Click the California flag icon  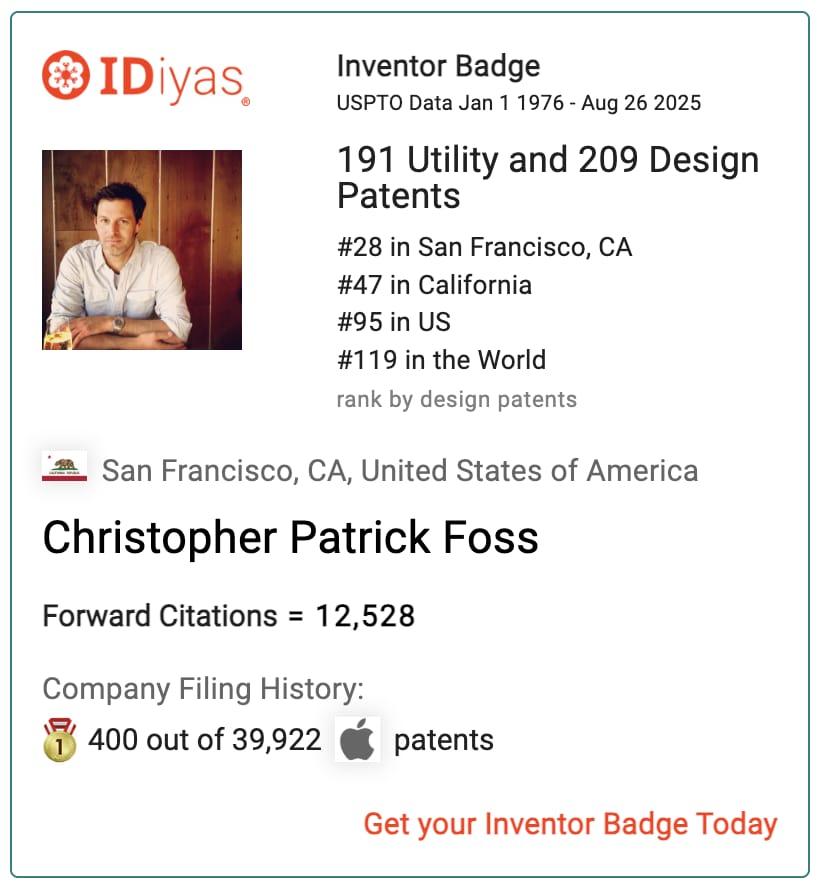[64, 467]
